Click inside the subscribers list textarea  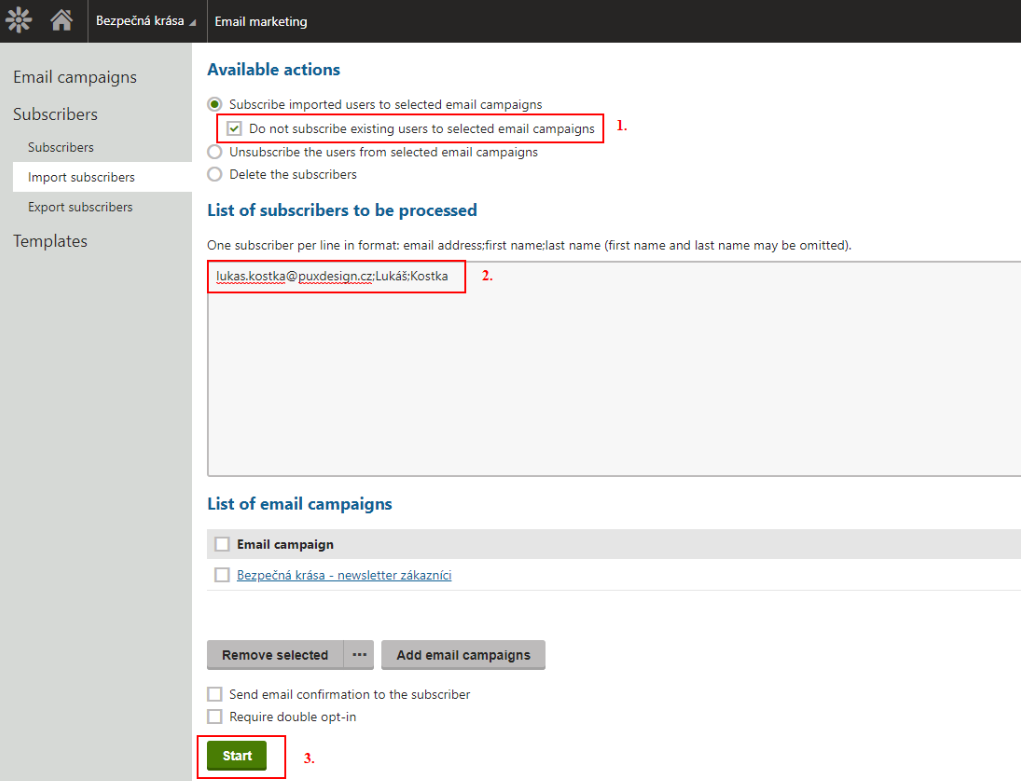pos(612,380)
